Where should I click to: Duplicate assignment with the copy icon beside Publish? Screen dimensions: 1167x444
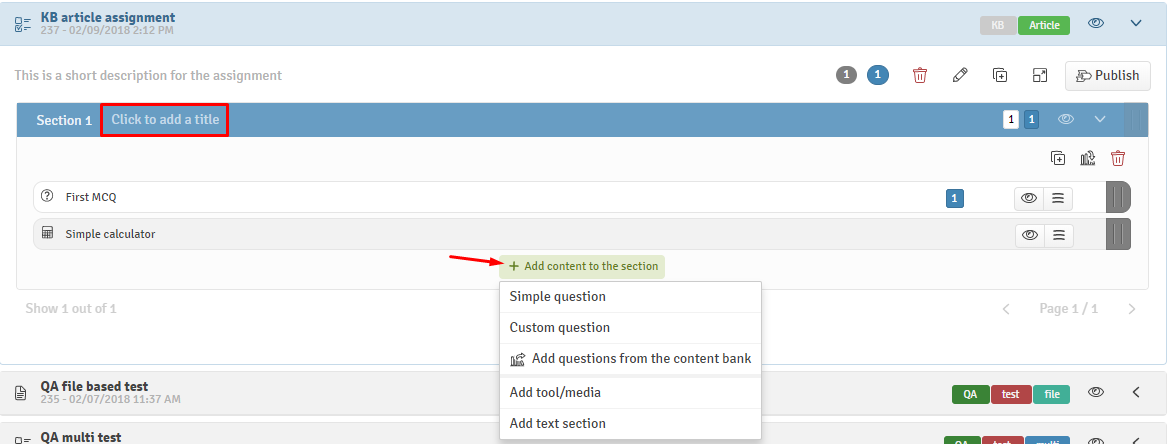coord(1000,75)
